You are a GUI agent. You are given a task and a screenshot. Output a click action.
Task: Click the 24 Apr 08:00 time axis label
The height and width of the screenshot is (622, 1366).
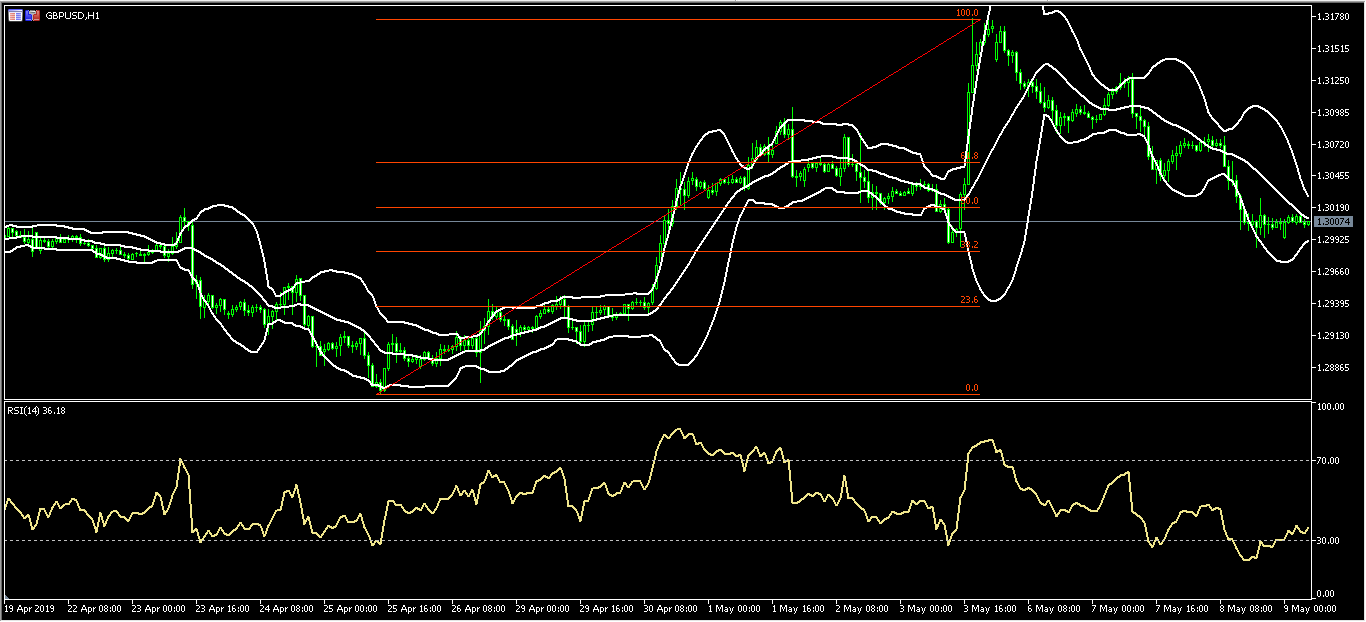click(286, 607)
